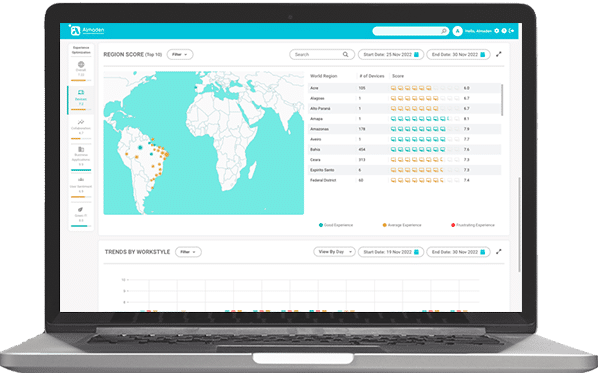Toggle the Good Experience legend item
Viewport: 600px width, 373px height.
[x=336, y=225]
